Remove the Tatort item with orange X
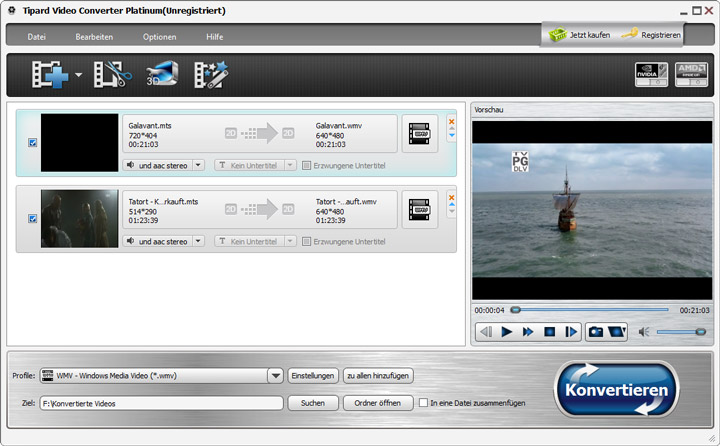This screenshot has height=446, width=720. pyautogui.click(x=451, y=198)
